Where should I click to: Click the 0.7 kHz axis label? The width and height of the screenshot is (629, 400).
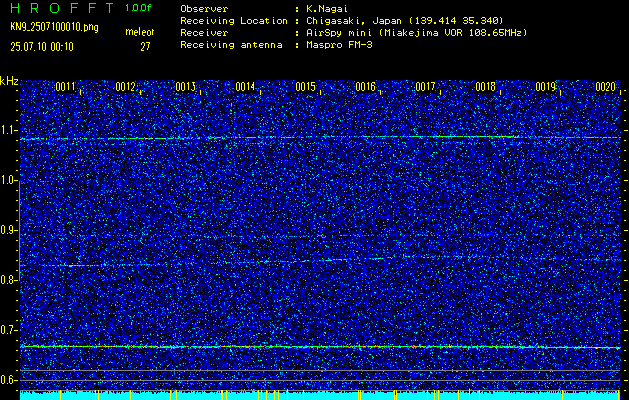(x=9, y=330)
